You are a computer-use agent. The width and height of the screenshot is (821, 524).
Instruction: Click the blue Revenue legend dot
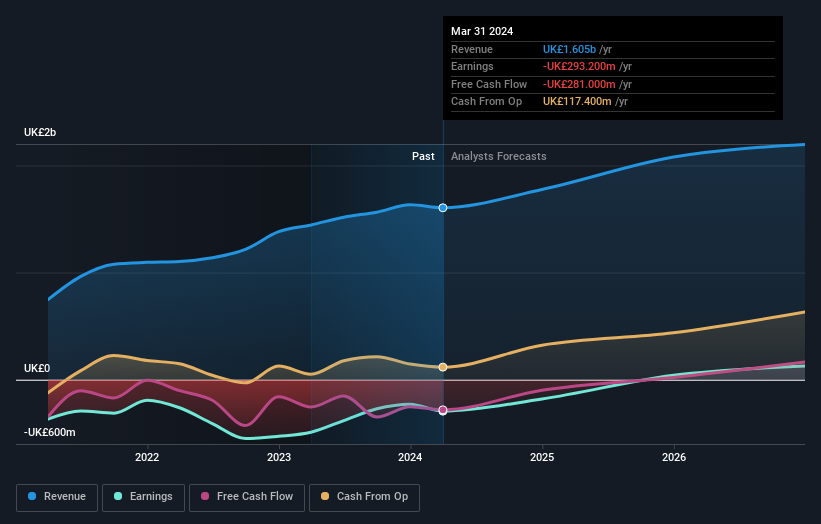pos(32,496)
